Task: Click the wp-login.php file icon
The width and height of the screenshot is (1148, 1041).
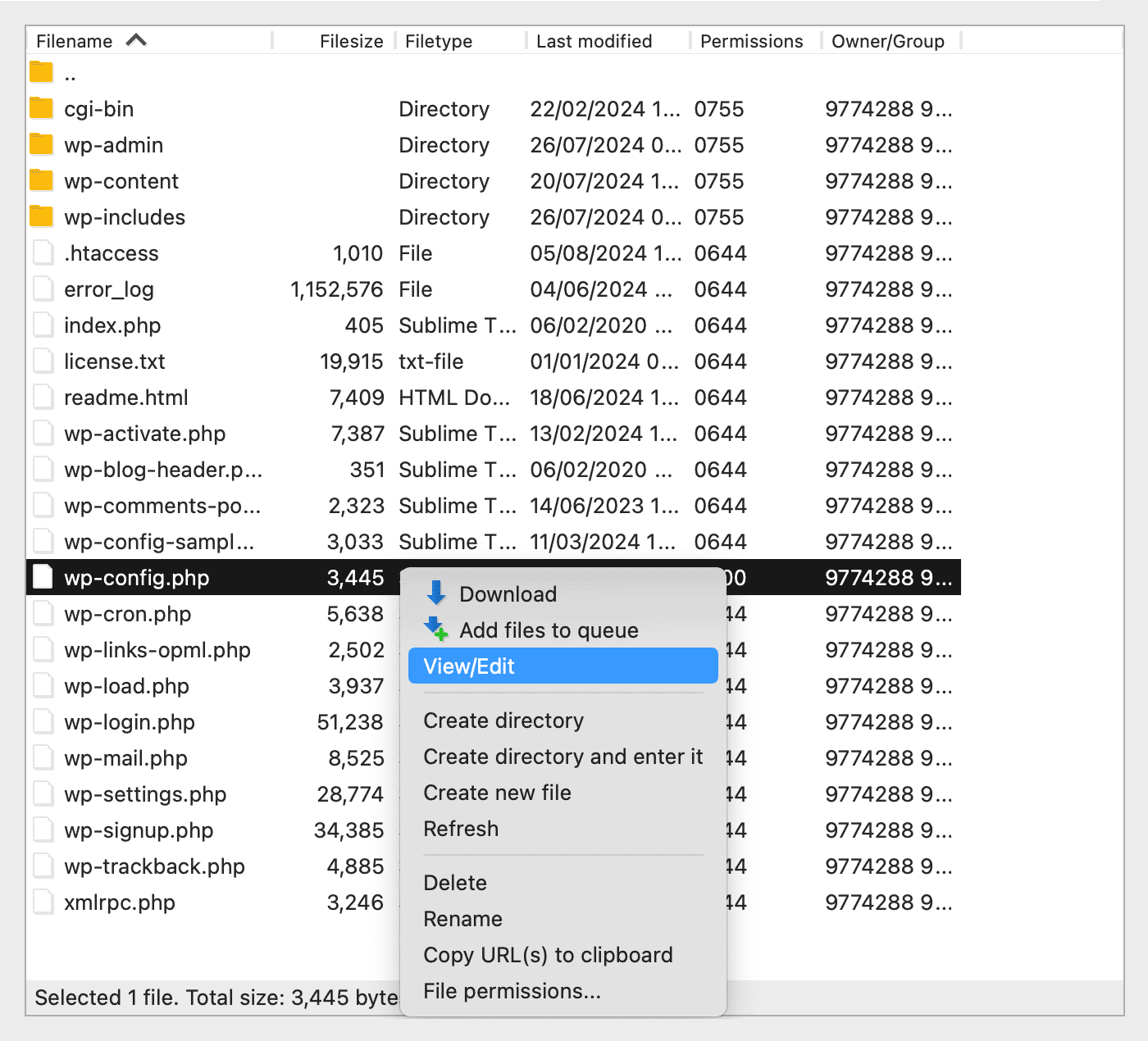Action: [x=43, y=721]
